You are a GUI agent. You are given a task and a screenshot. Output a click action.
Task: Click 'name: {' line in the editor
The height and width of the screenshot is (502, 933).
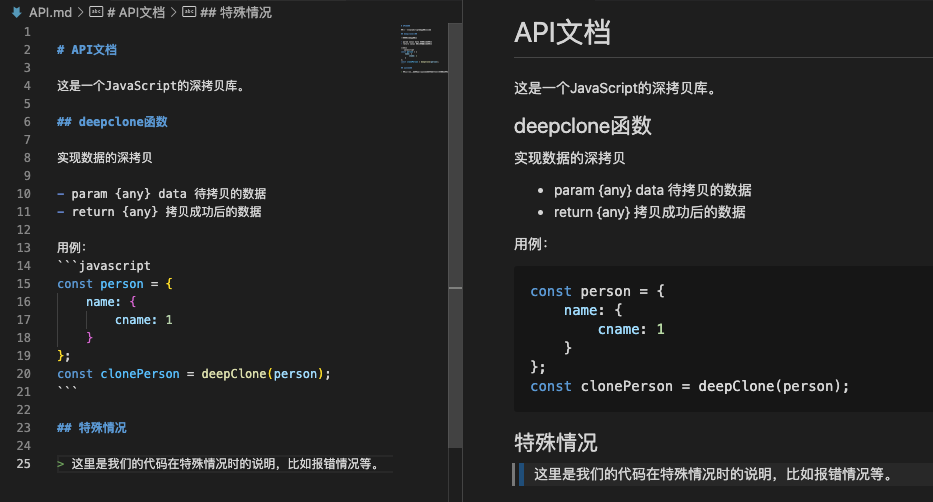click(111, 302)
